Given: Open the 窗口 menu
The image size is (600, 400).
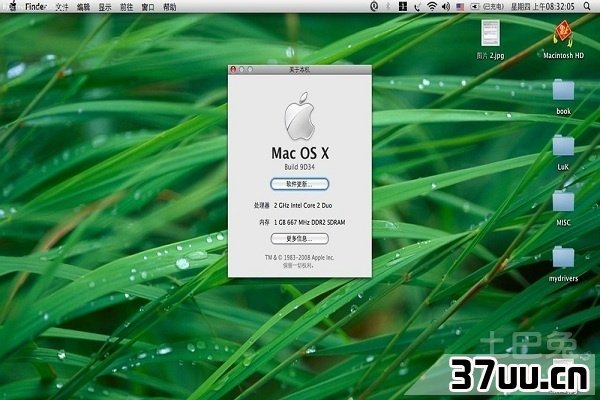Looking at the screenshot, I should tap(148, 7).
